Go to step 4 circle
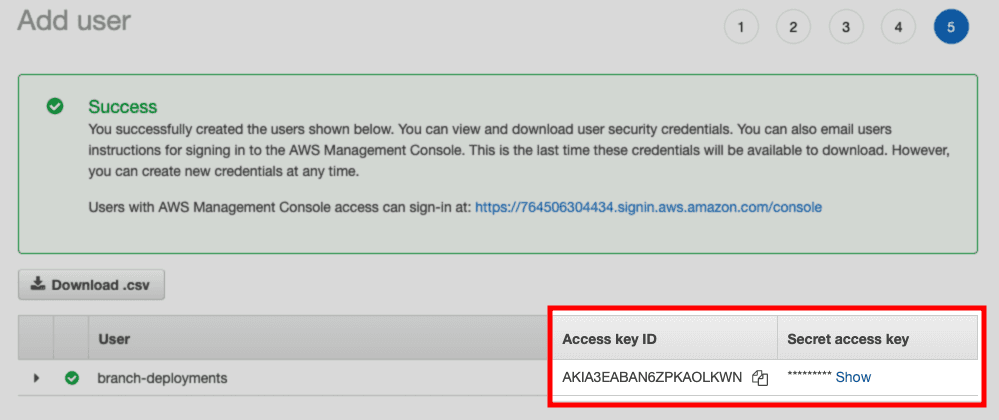This screenshot has height=420, width=999. tap(898, 27)
